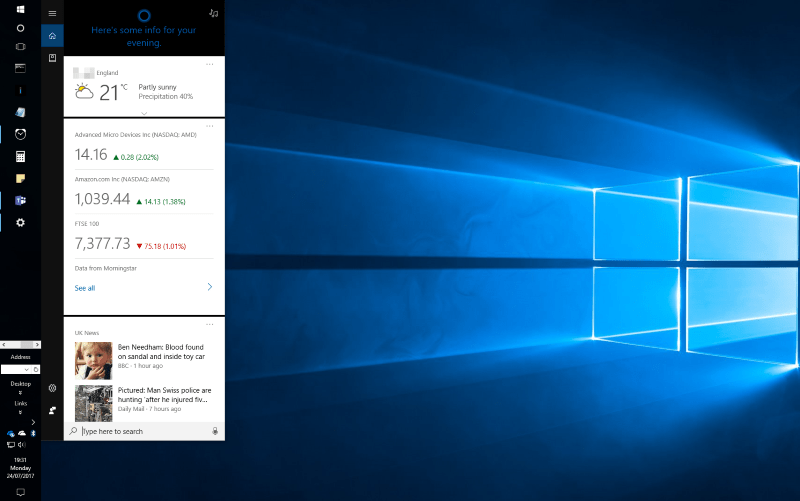This screenshot has height=501, width=800.
Task: Open the Command Prompt taskbar icon
Action: 20,68
